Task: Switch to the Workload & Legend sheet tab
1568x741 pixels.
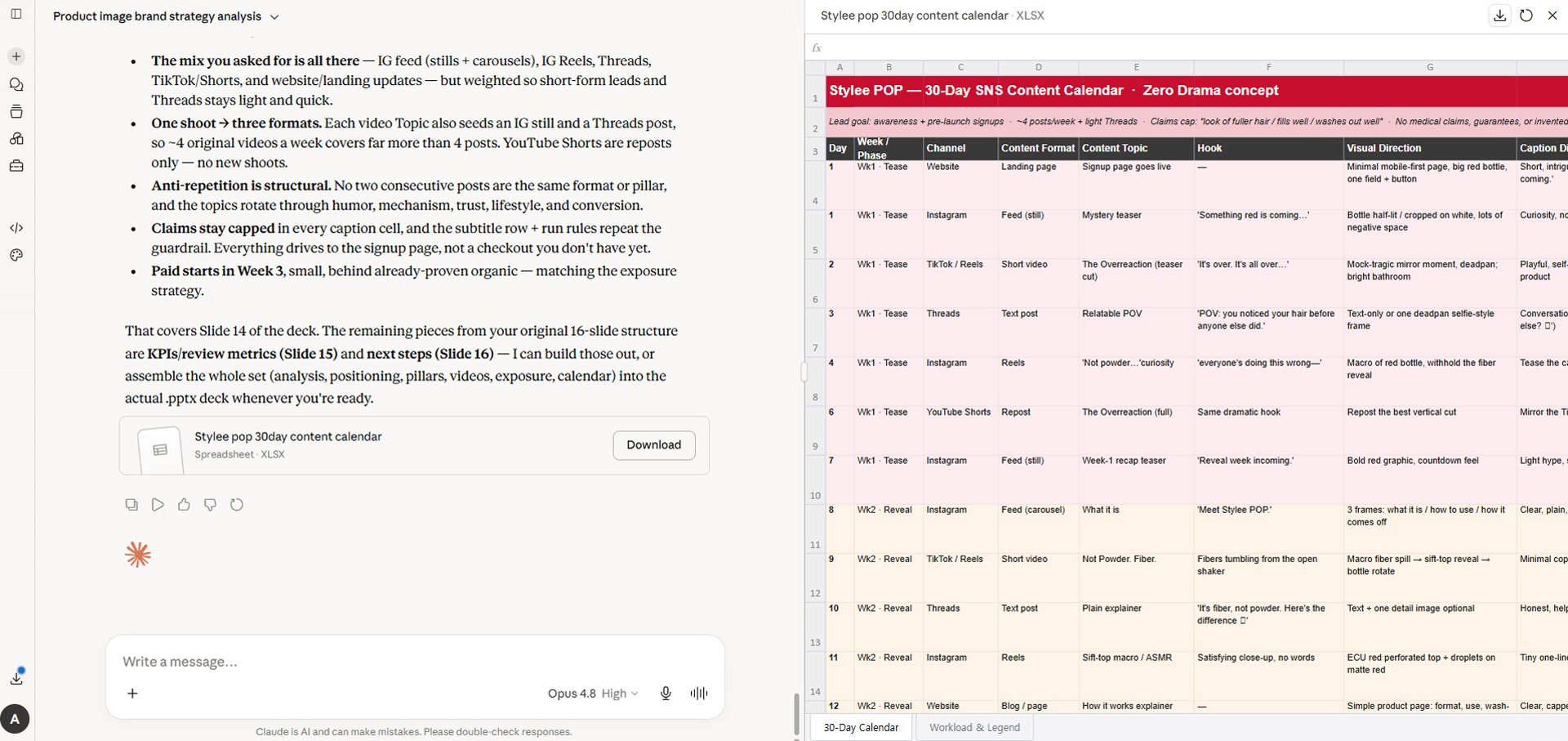Action: pyautogui.click(x=974, y=727)
